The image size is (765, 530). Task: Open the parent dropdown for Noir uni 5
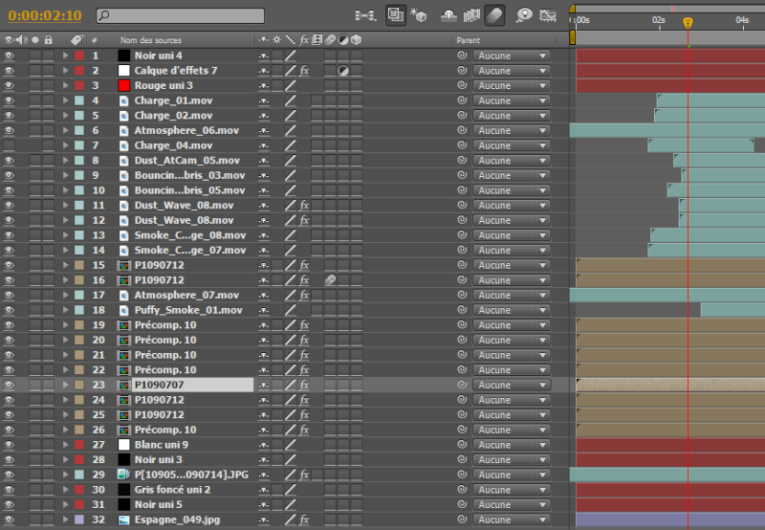(x=511, y=505)
